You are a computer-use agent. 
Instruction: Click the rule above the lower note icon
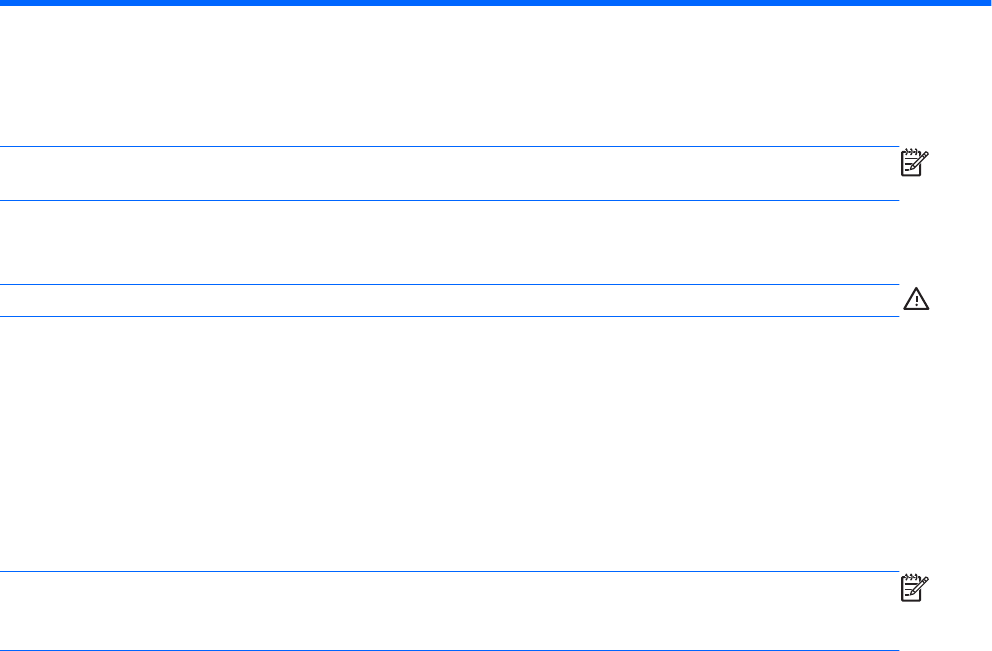coord(450,572)
